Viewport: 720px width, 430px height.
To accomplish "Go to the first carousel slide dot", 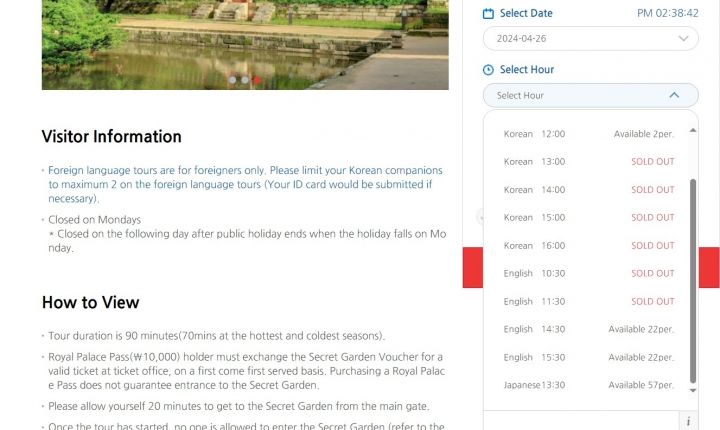I will pos(232,80).
